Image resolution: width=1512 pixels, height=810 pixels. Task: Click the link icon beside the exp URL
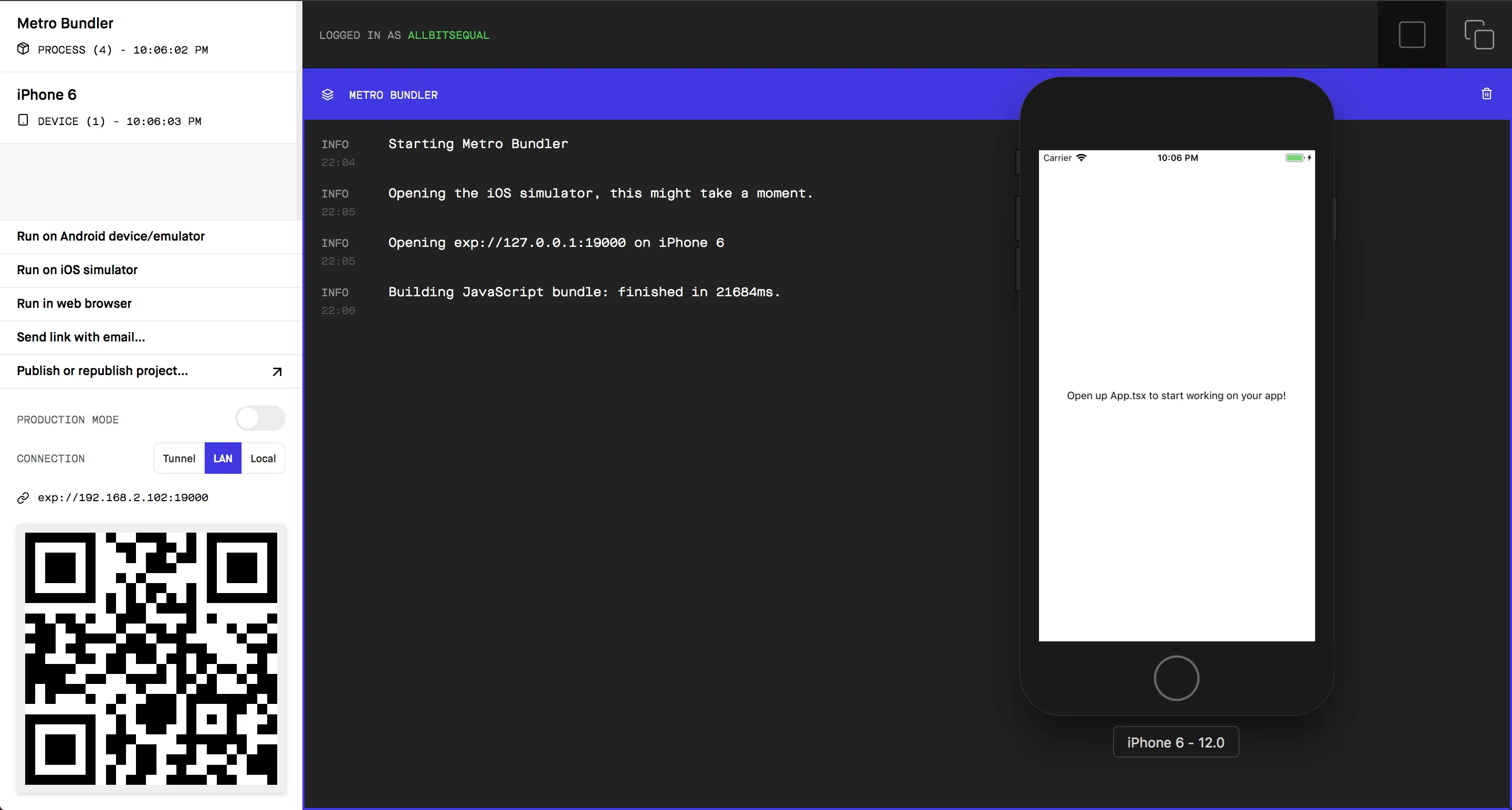coord(23,497)
